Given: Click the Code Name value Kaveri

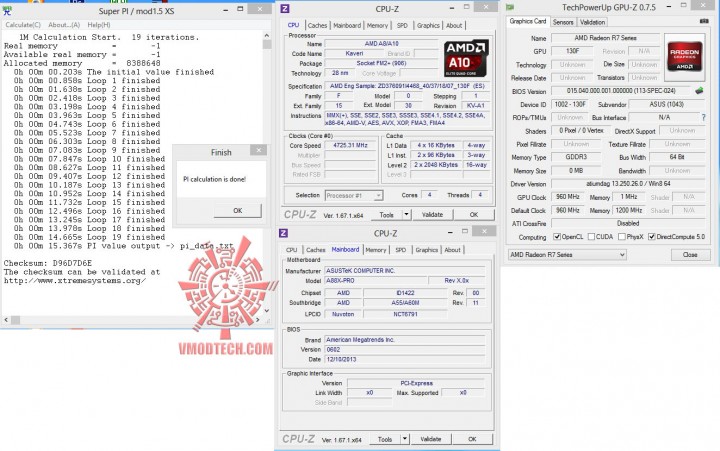Looking at the screenshot, I should point(354,54).
